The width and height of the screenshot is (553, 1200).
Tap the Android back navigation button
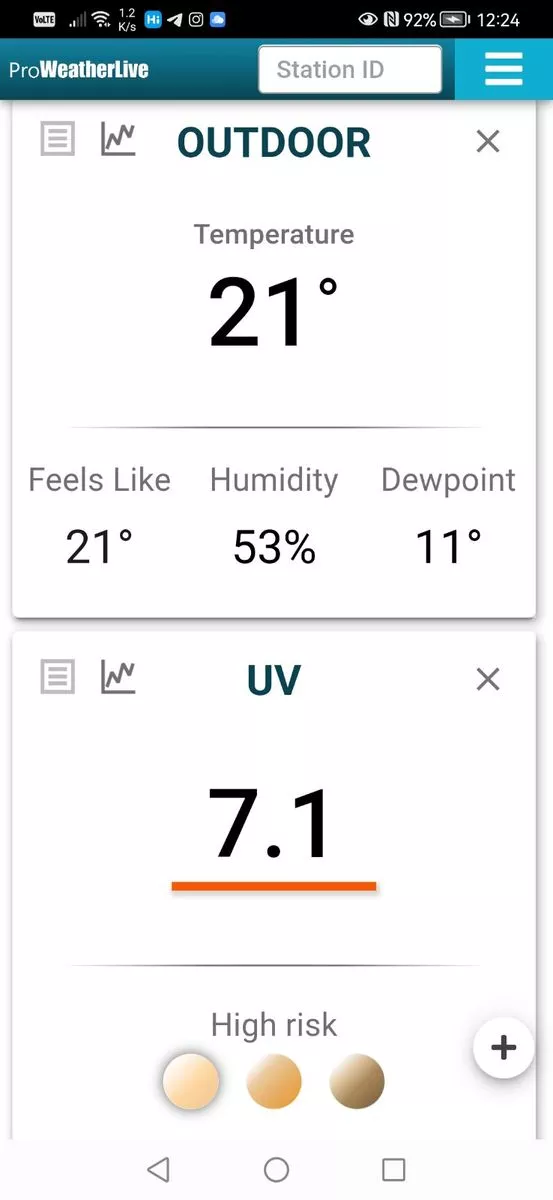pyautogui.click(x=158, y=1169)
